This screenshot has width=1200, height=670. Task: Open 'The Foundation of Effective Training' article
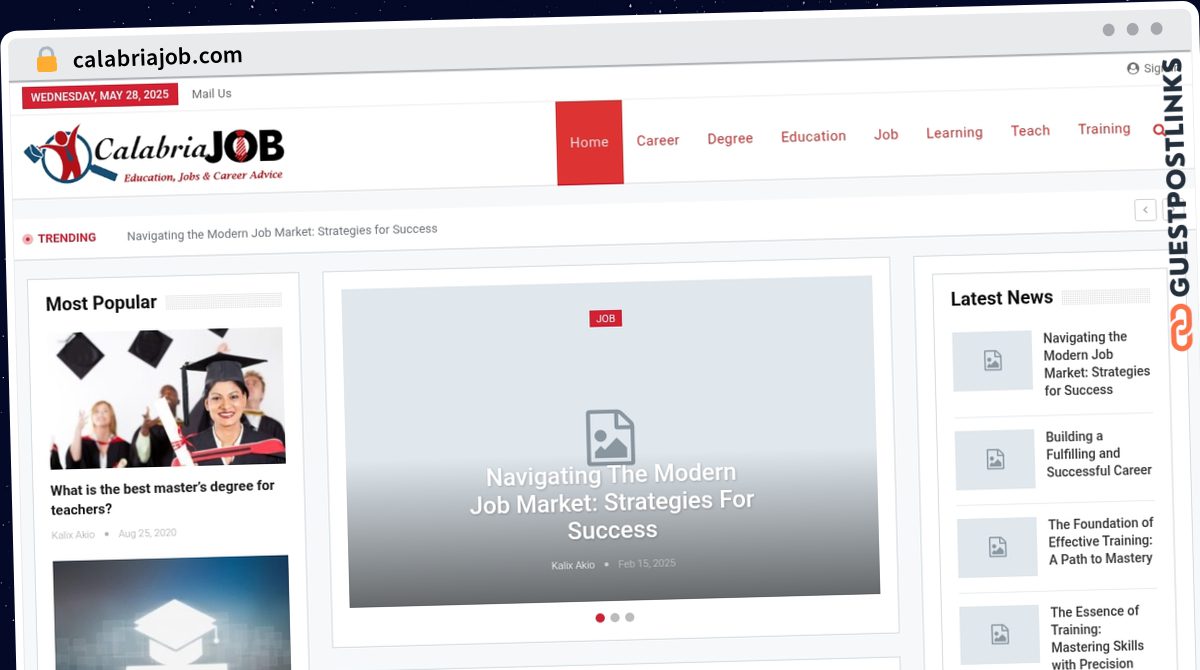tap(1101, 541)
